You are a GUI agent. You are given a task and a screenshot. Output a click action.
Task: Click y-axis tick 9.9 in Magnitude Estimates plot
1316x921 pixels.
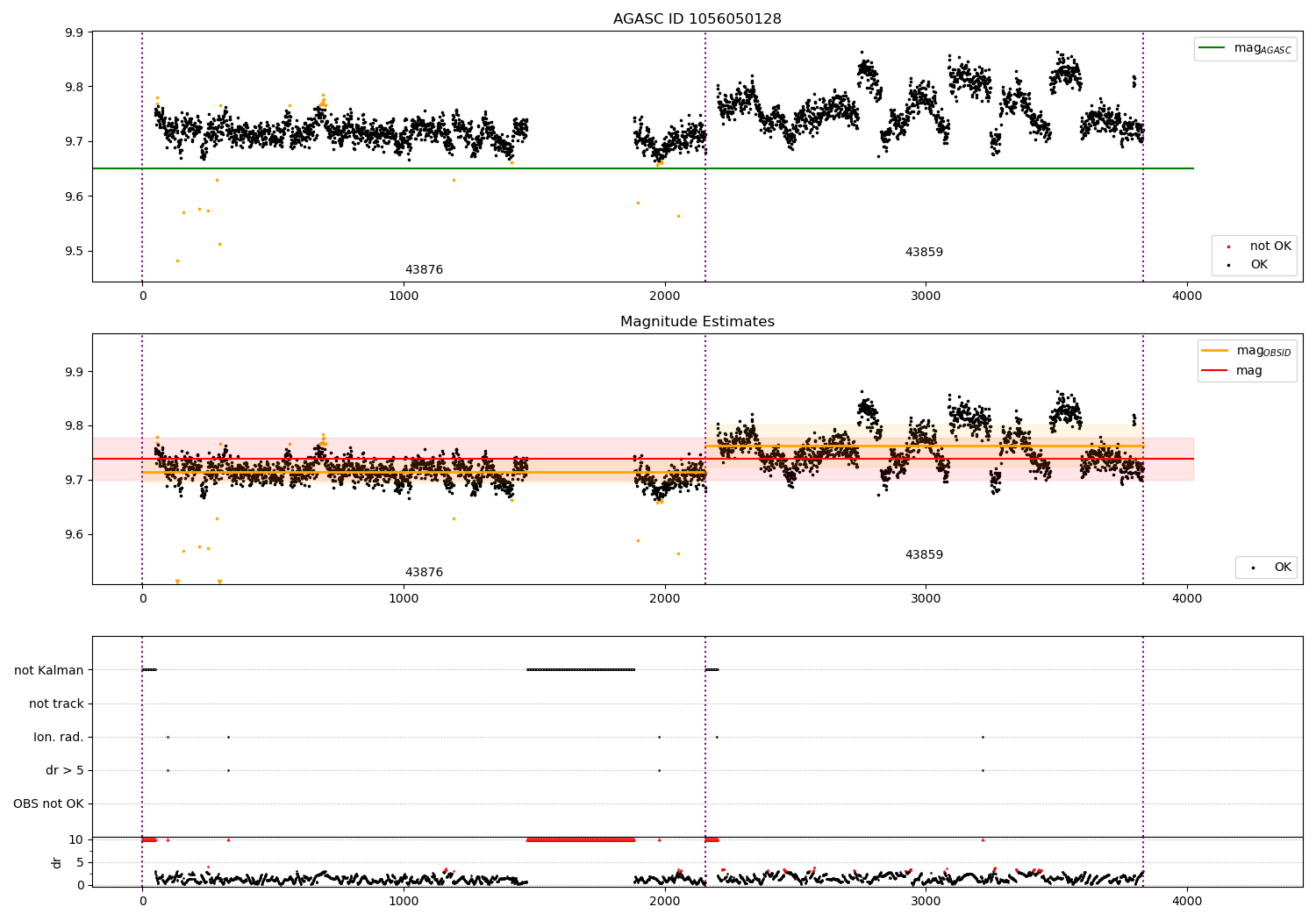pos(75,372)
